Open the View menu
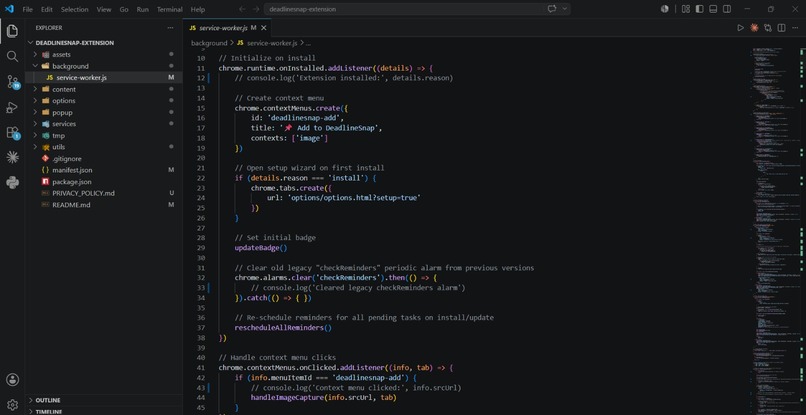 coord(104,9)
